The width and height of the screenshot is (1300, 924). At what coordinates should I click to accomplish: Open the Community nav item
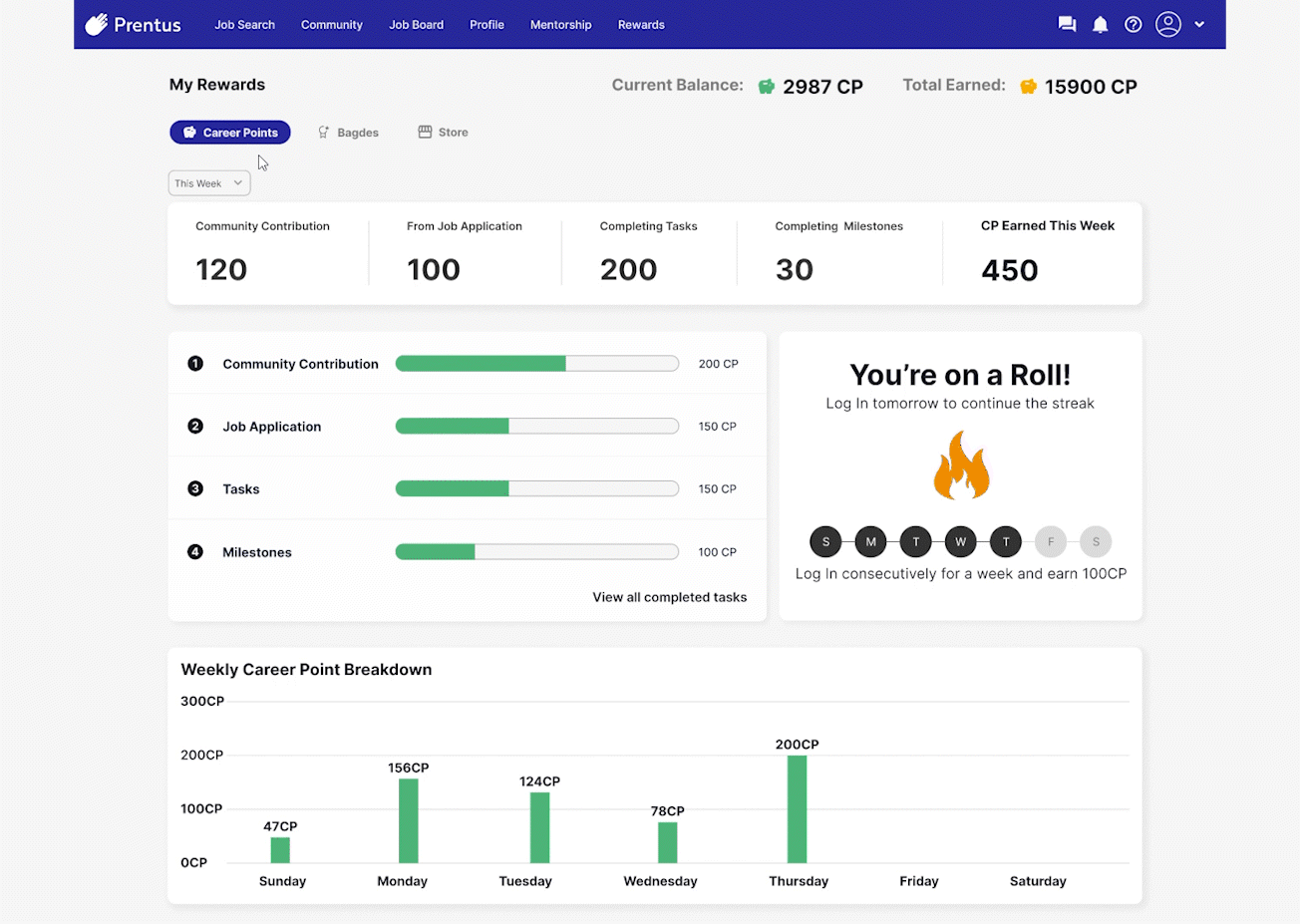tap(332, 25)
